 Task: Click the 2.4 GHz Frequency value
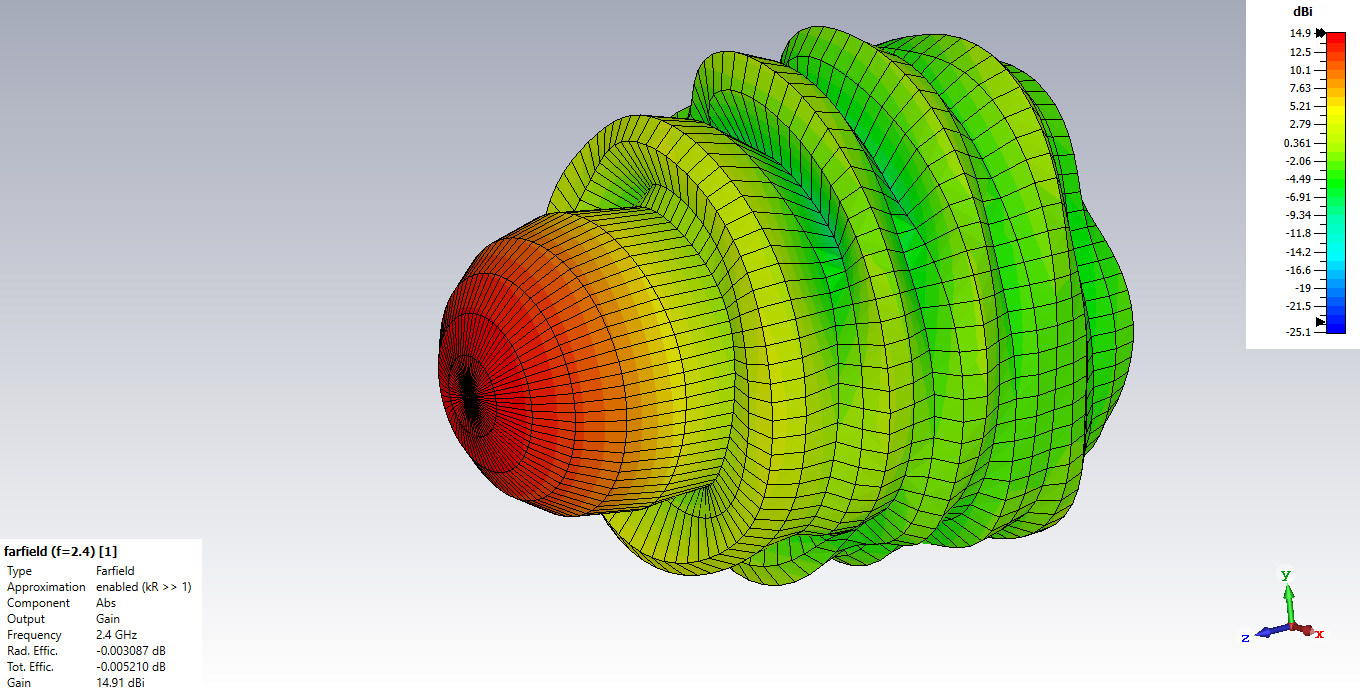[x=116, y=635]
